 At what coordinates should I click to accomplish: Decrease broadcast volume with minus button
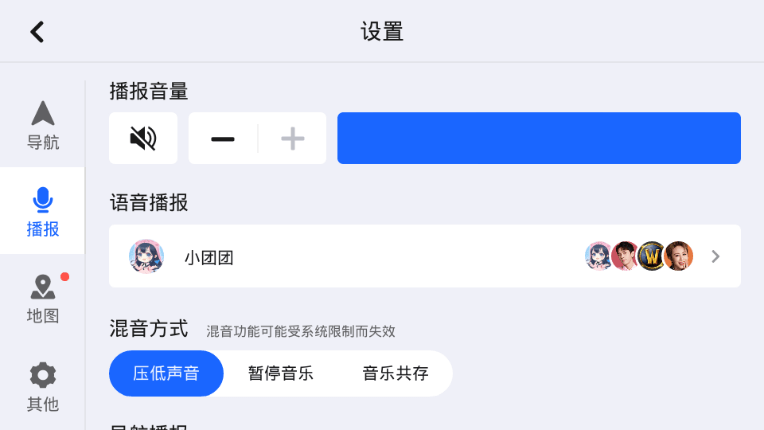223,138
